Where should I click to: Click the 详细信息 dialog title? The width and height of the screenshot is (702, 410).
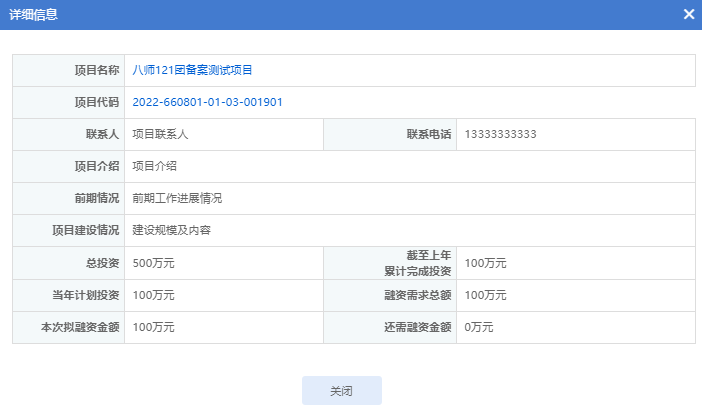pyautogui.click(x=33, y=14)
